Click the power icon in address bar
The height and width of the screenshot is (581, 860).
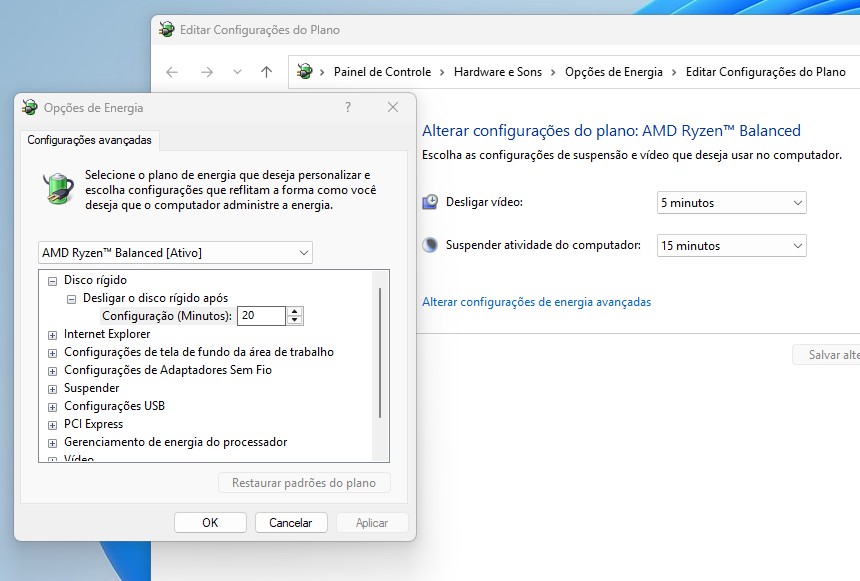coord(304,71)
